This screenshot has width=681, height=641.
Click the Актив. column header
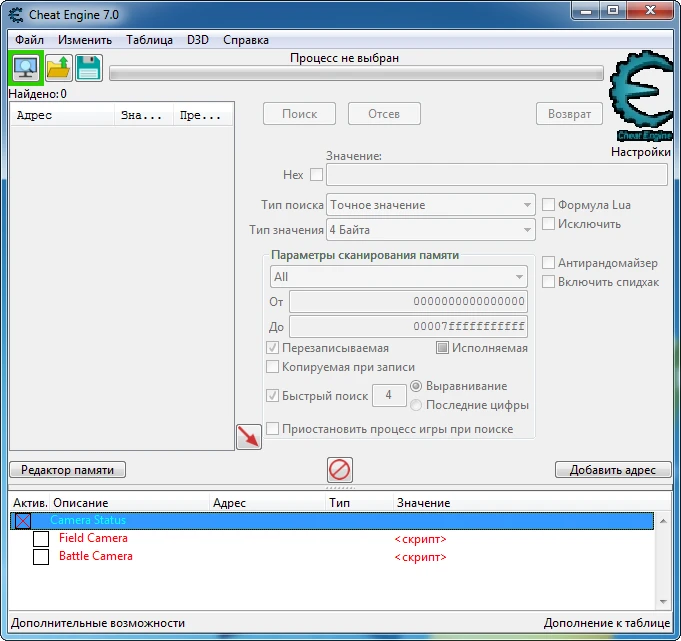pyautogui.click(x=30, y=503)
